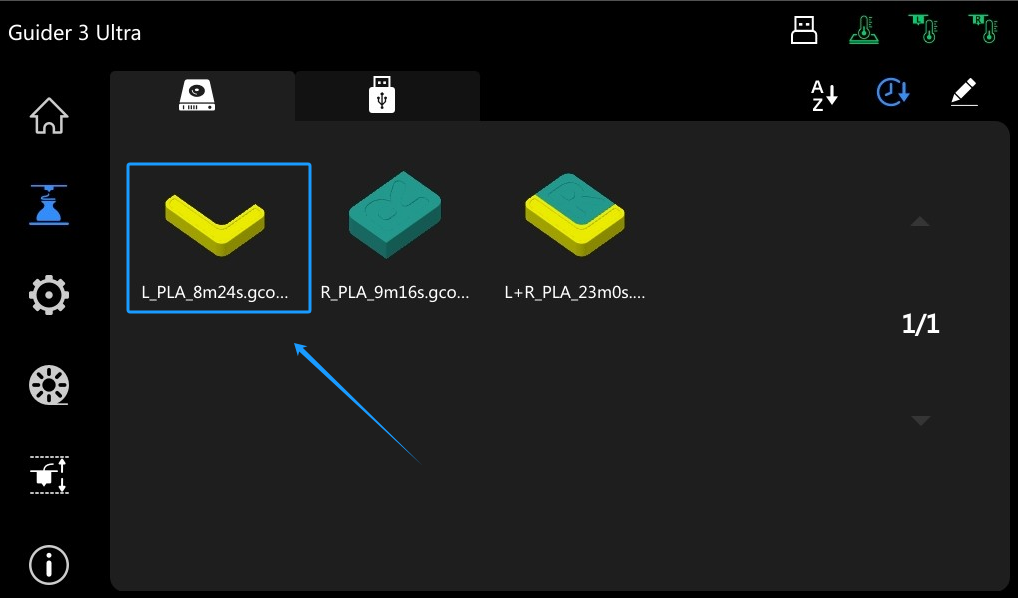
Task: Go to the Home screen icon
Action: click(49, 116)
